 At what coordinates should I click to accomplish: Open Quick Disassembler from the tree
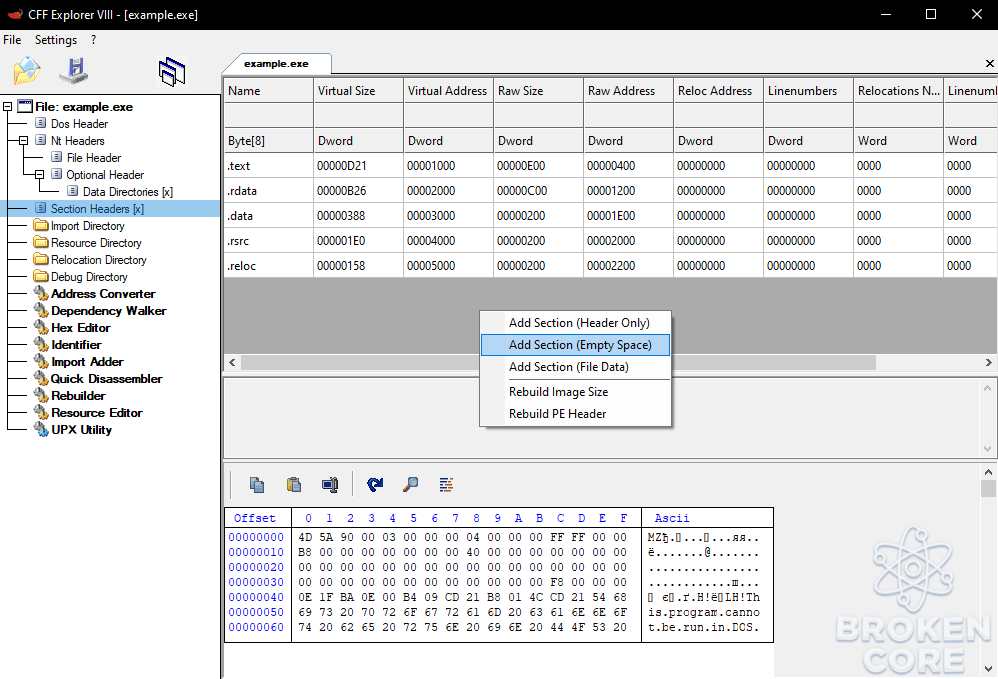coord(106,379)
